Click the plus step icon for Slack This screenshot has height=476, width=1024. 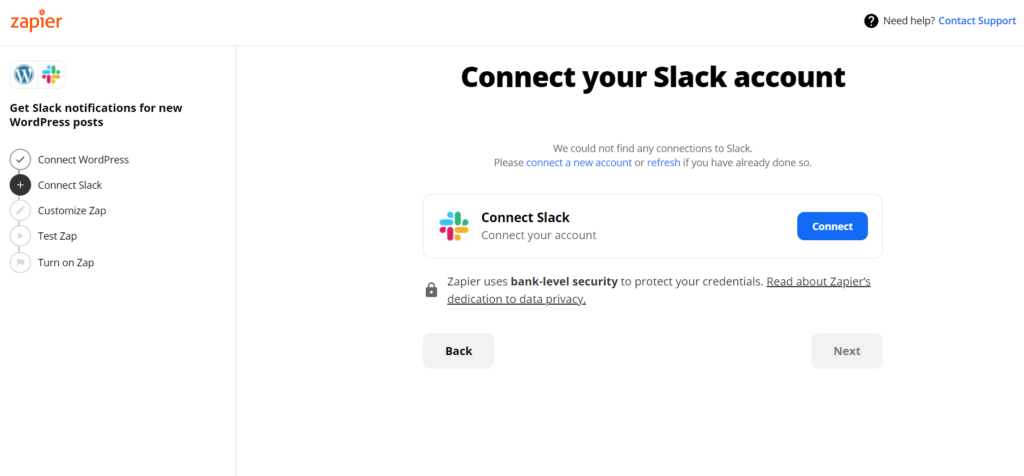(20, 185)
